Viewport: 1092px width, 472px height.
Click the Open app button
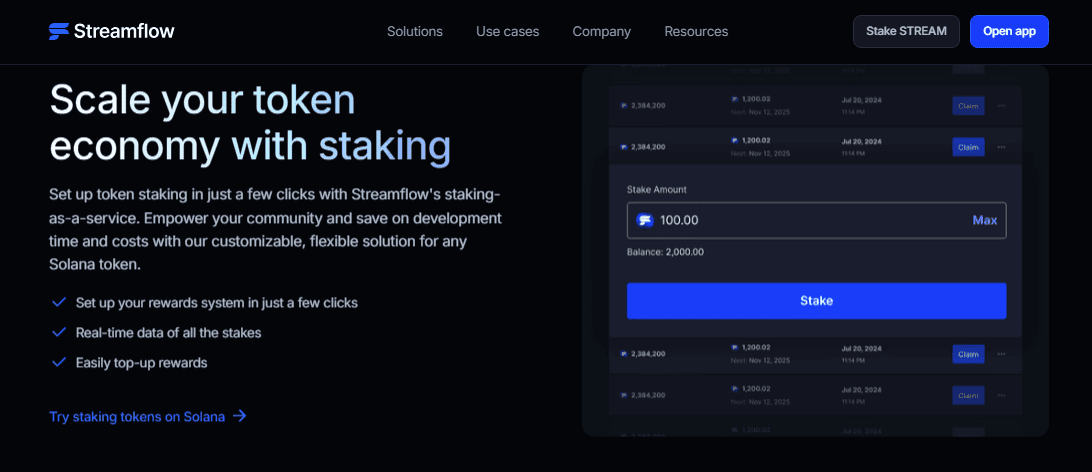click(x=1009, y=31)
